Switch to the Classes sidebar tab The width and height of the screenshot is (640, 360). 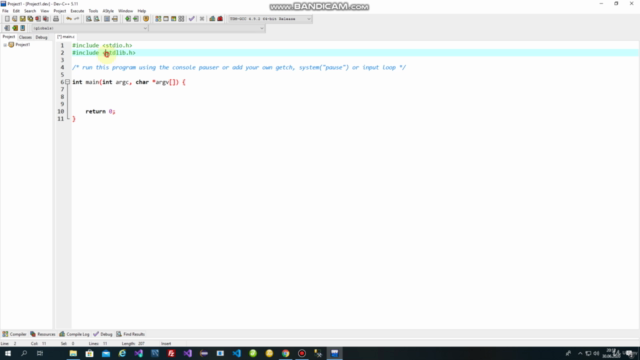click(25, 37)
